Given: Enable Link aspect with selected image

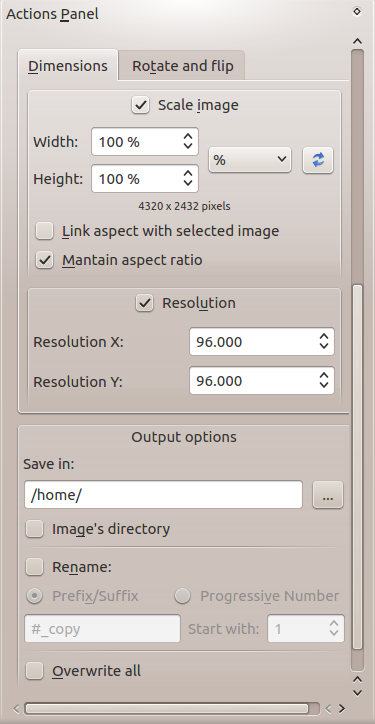Looking at the screenshot, I should tap(45, 230).
